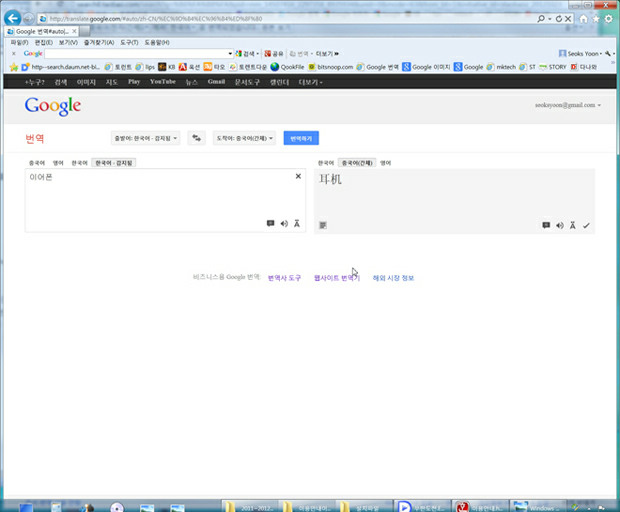620x512 pixels.
Task: Select 한국어 - 감지됨 source quick tab
Action: [114, 163]
